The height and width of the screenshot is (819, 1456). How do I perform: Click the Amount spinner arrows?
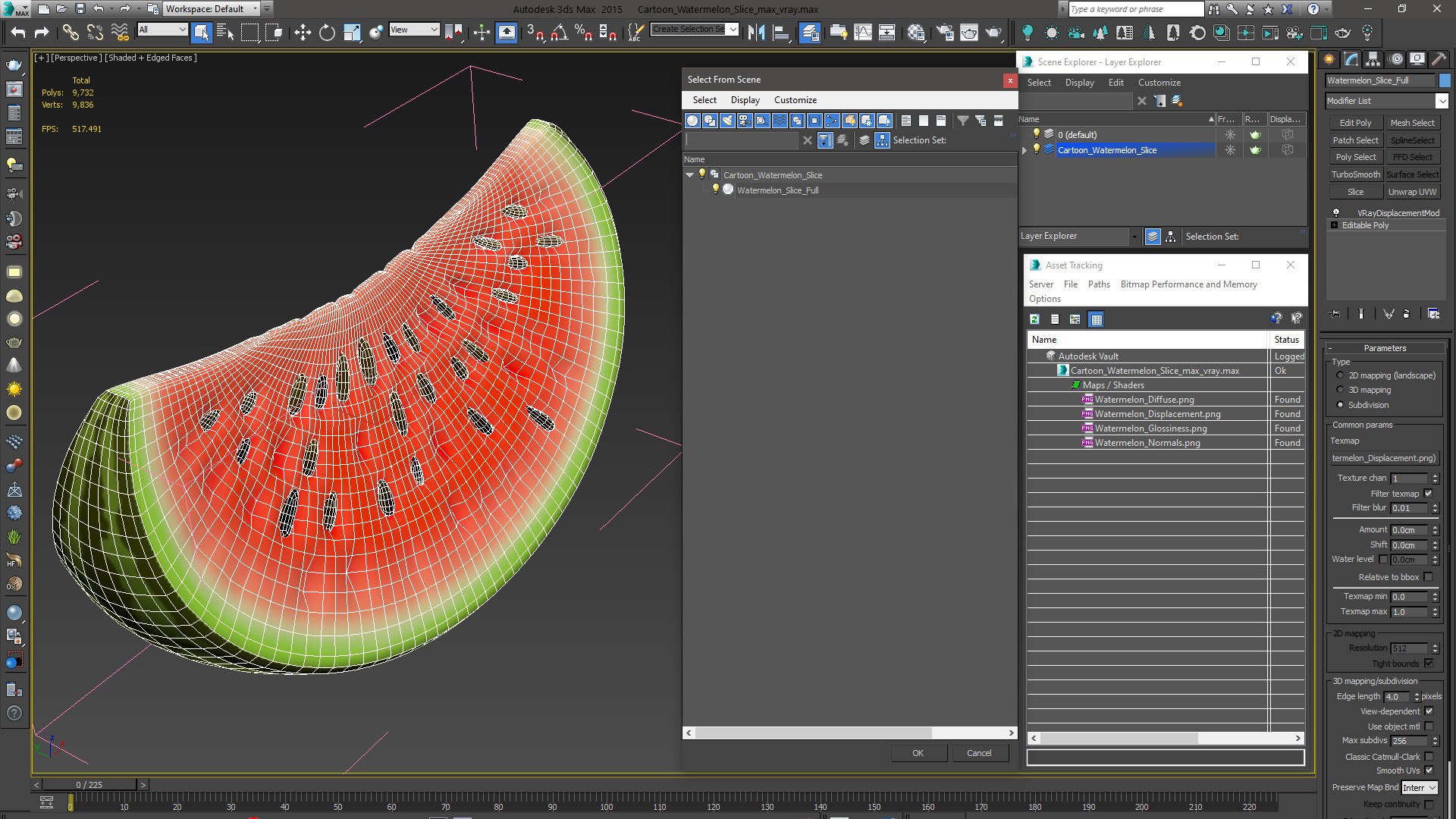1435,530
